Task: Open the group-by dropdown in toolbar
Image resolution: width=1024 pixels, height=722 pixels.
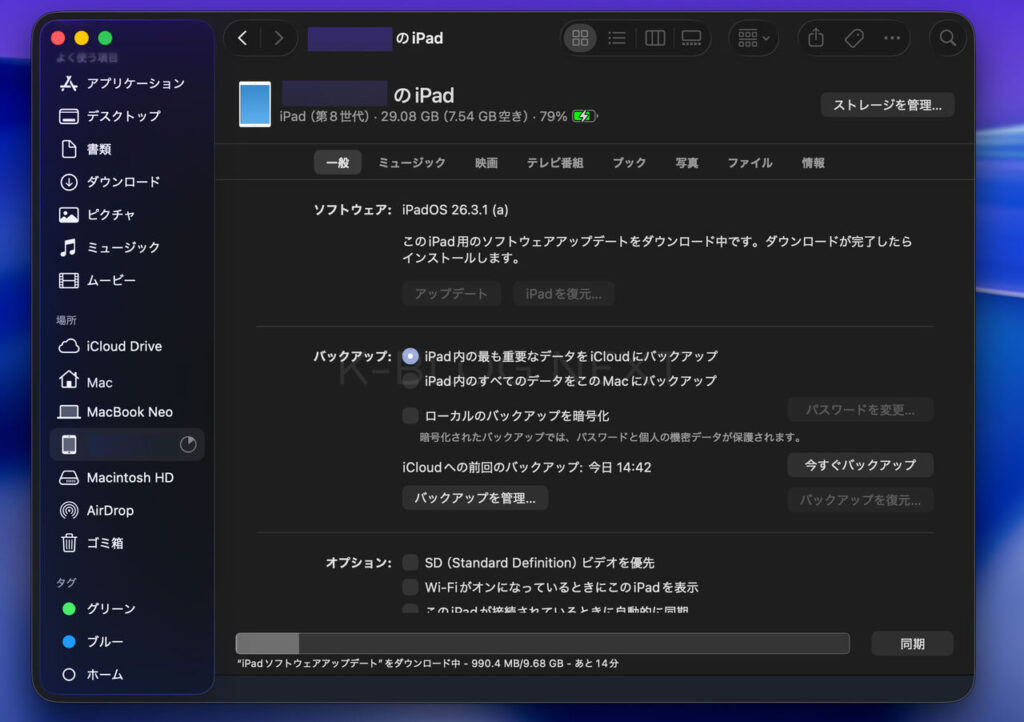Action: (x=754, y=38)
